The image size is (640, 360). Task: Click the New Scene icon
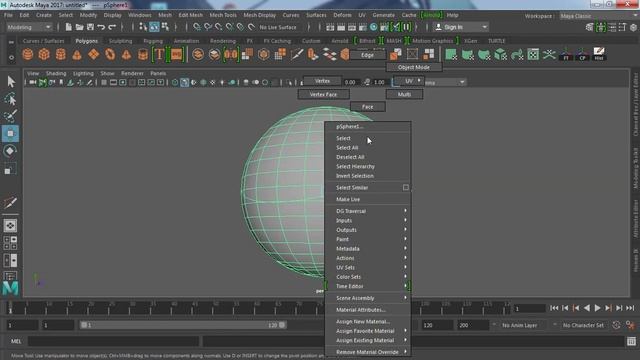69,27
